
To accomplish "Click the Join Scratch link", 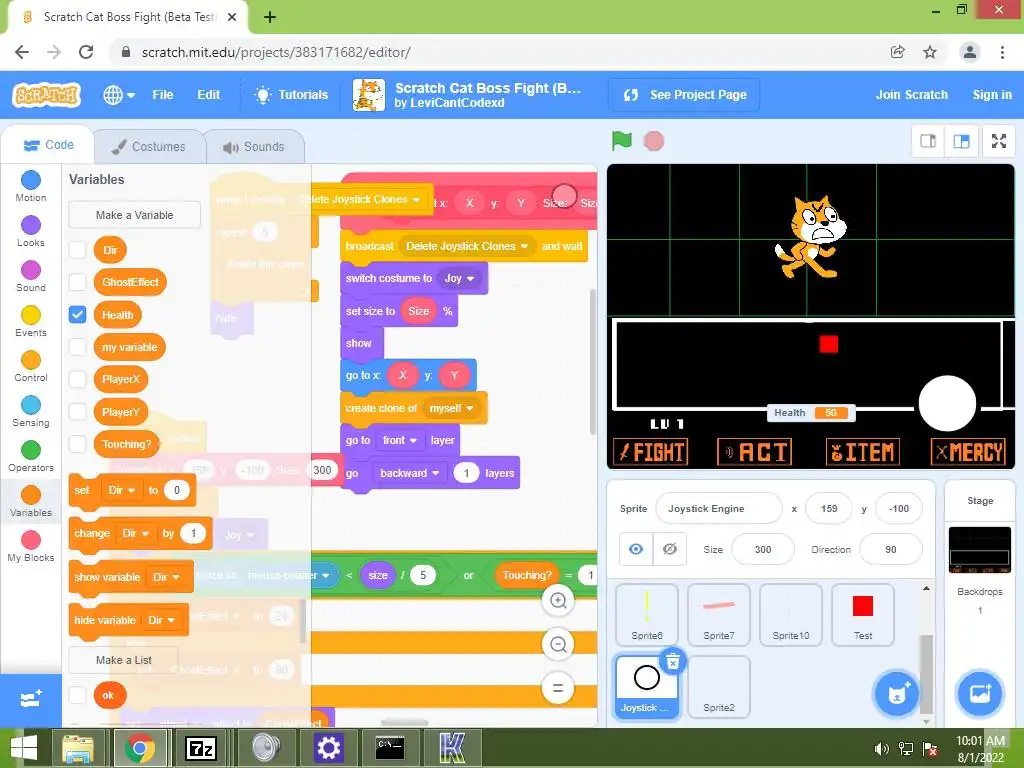I will tap(912, 95).
